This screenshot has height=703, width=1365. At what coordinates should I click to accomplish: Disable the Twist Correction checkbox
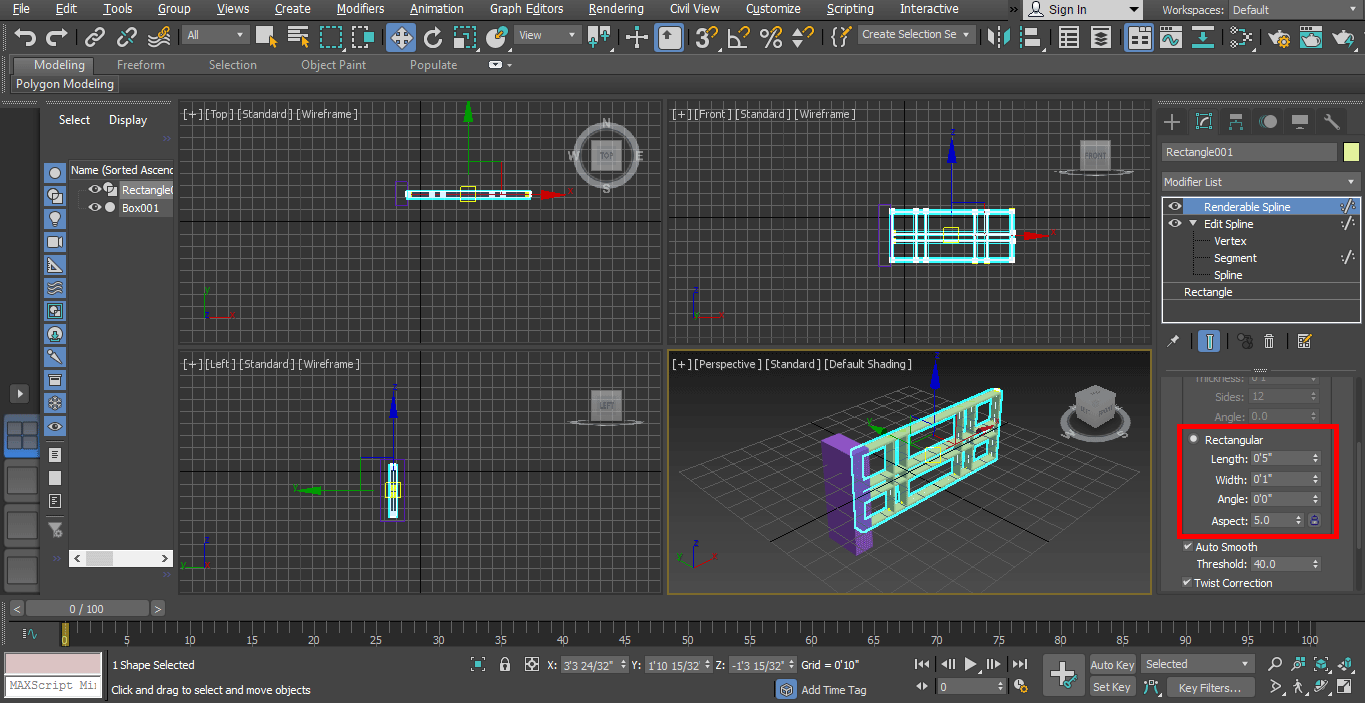point(1189,582)
